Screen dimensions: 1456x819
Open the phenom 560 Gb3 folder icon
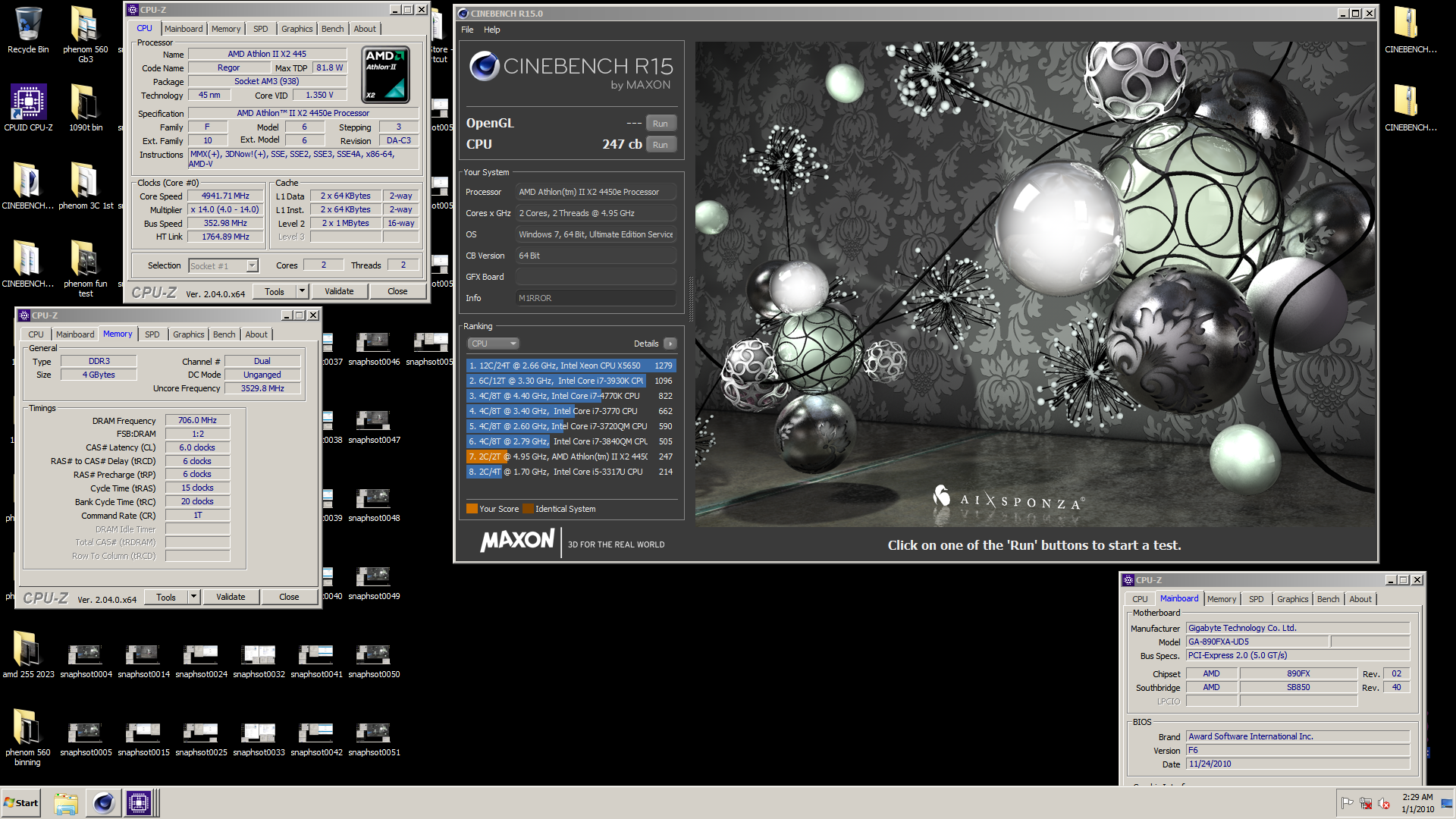click(x=85, y=35)
